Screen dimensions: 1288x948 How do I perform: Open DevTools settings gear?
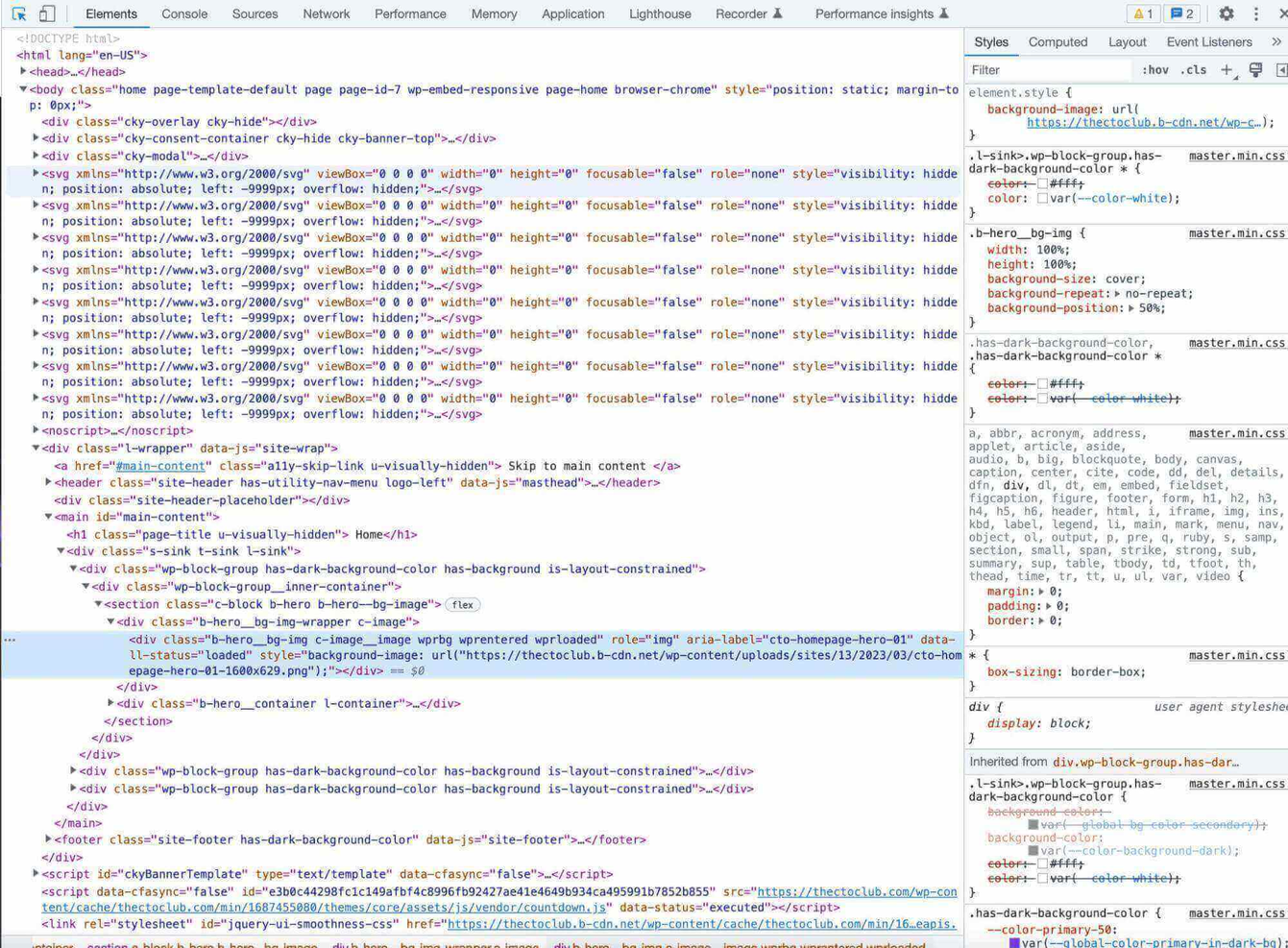(x=1226, y=13)
